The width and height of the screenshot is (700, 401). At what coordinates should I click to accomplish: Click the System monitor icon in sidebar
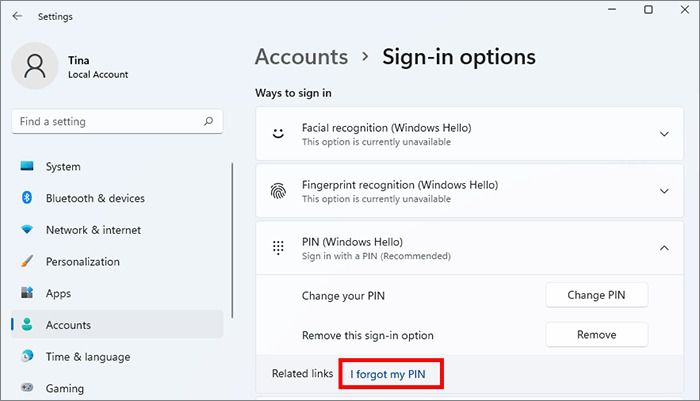[x=27, y=167]
